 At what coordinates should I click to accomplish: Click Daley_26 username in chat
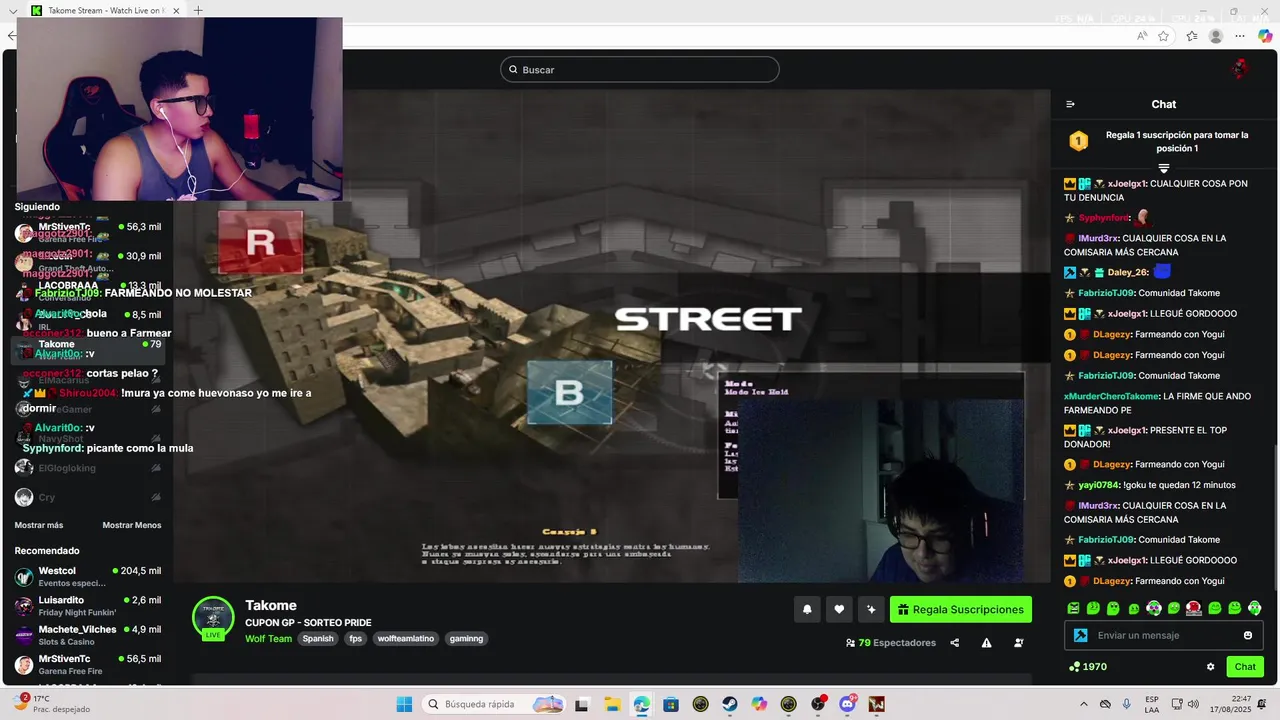1127,272
